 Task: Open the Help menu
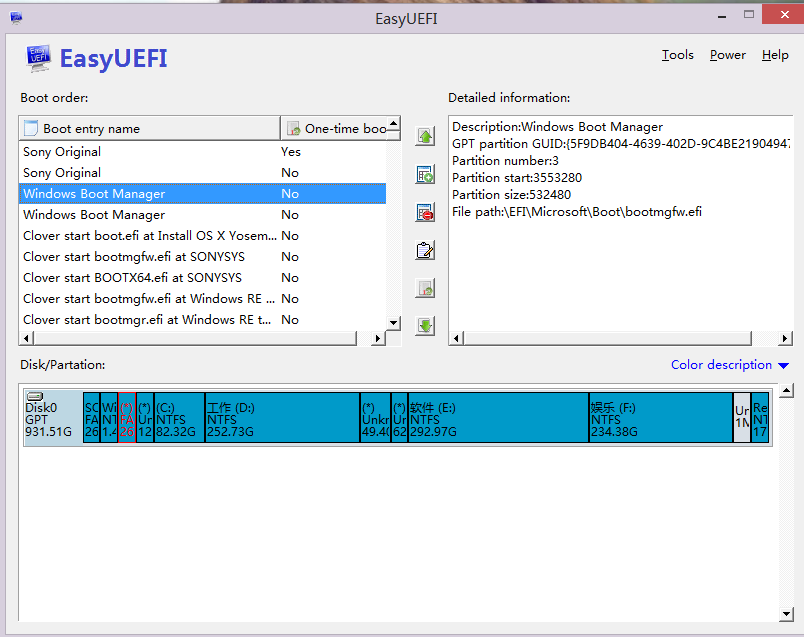tap(775, 55)
